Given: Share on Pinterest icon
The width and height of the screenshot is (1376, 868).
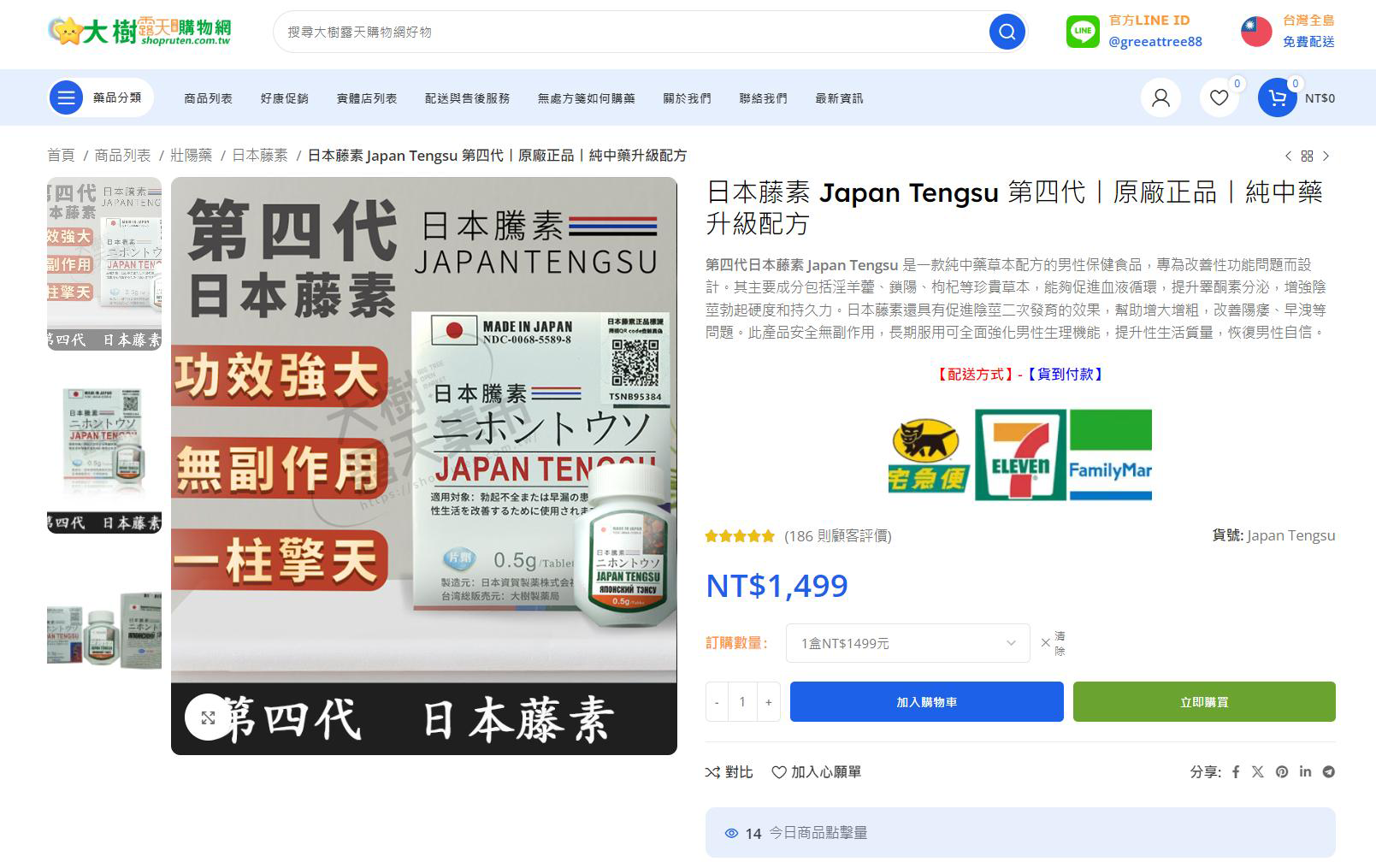Looking at the screenshot, I should point(1282,771).
